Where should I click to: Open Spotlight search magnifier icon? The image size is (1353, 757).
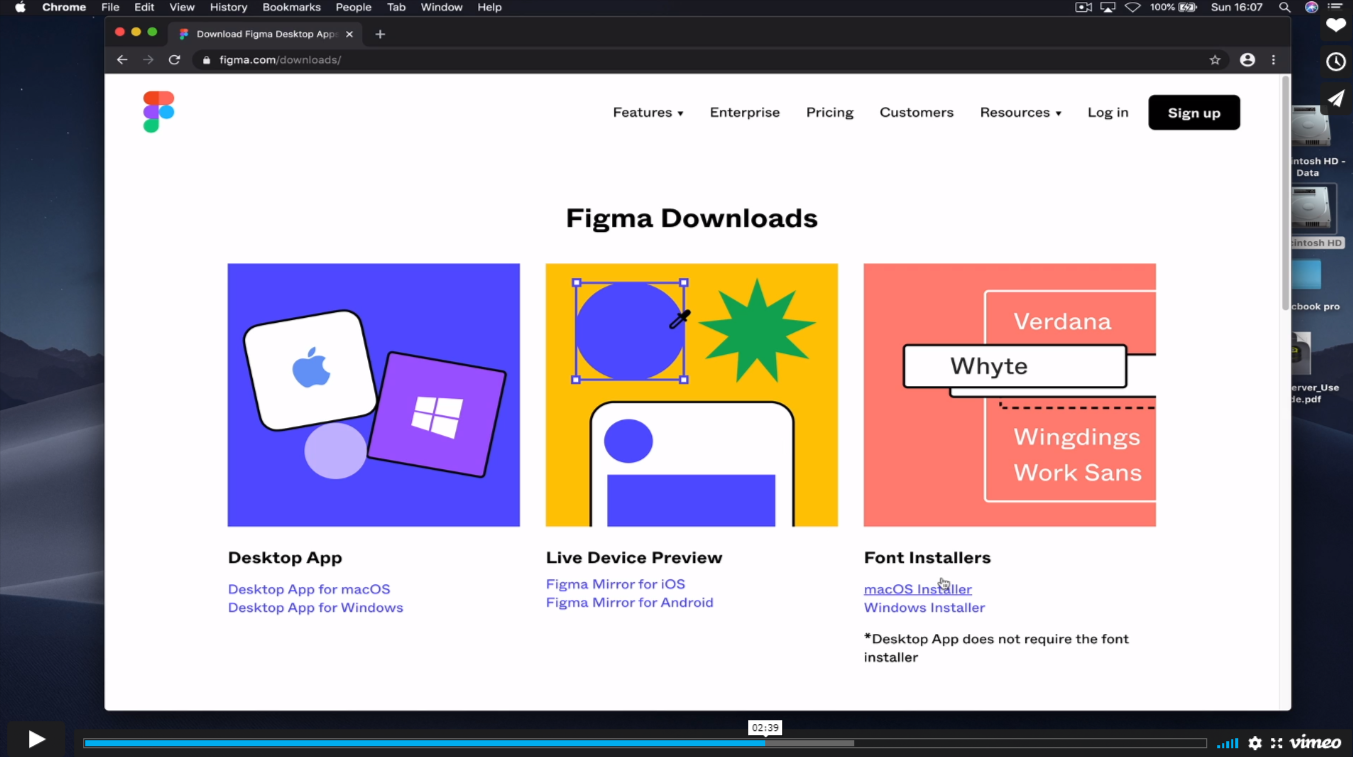tap(1285, 7)
